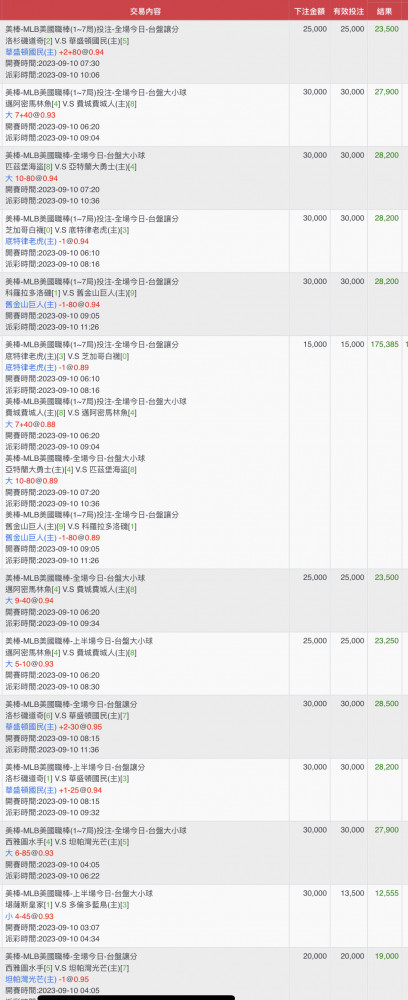Open the 華盛頓國民(主) +2+80@0.94 selection
The height and width of the screenshot is (1000, 408).
click(x=54, y=52)
